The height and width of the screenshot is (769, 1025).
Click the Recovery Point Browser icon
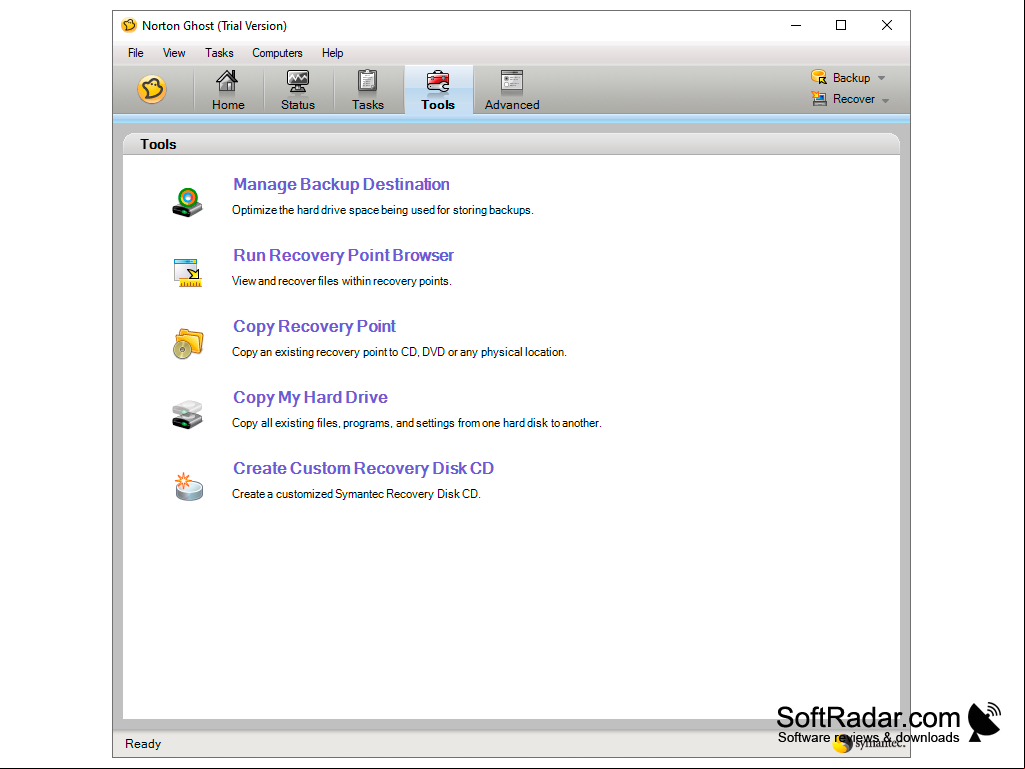pos(188,273)
